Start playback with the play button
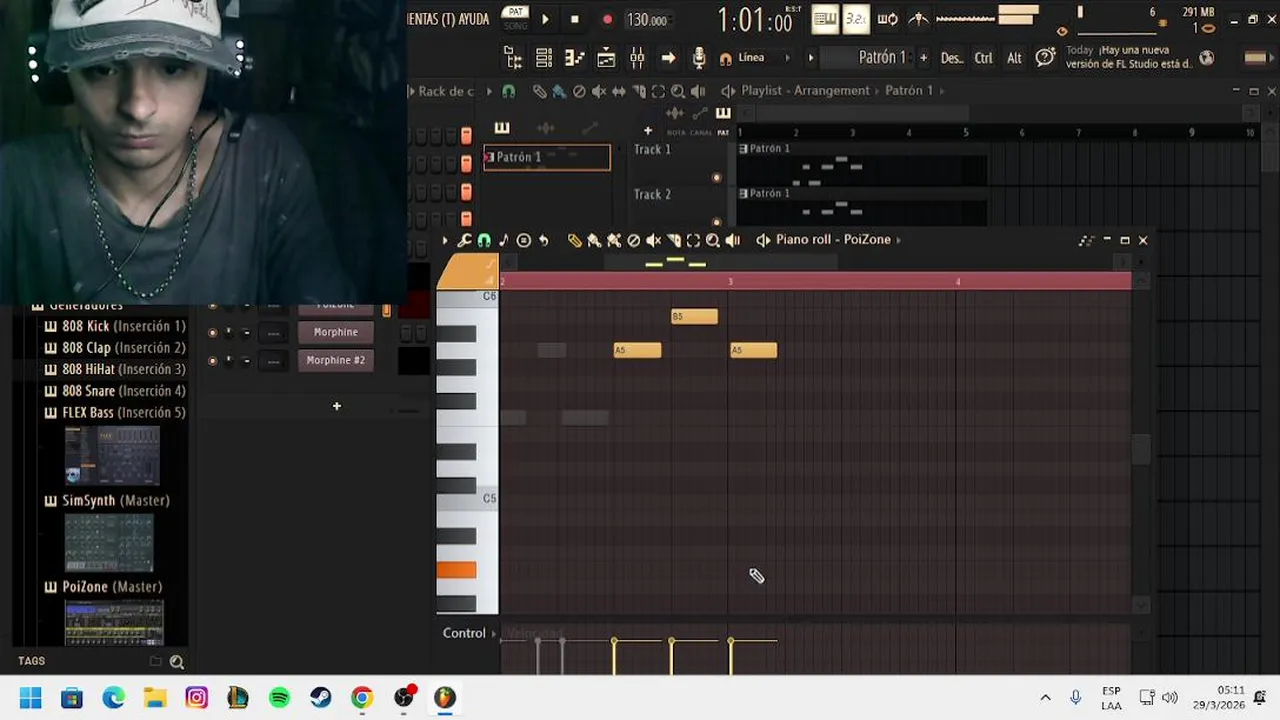This screenshot has width=1280, height=720. pos(545,19)
